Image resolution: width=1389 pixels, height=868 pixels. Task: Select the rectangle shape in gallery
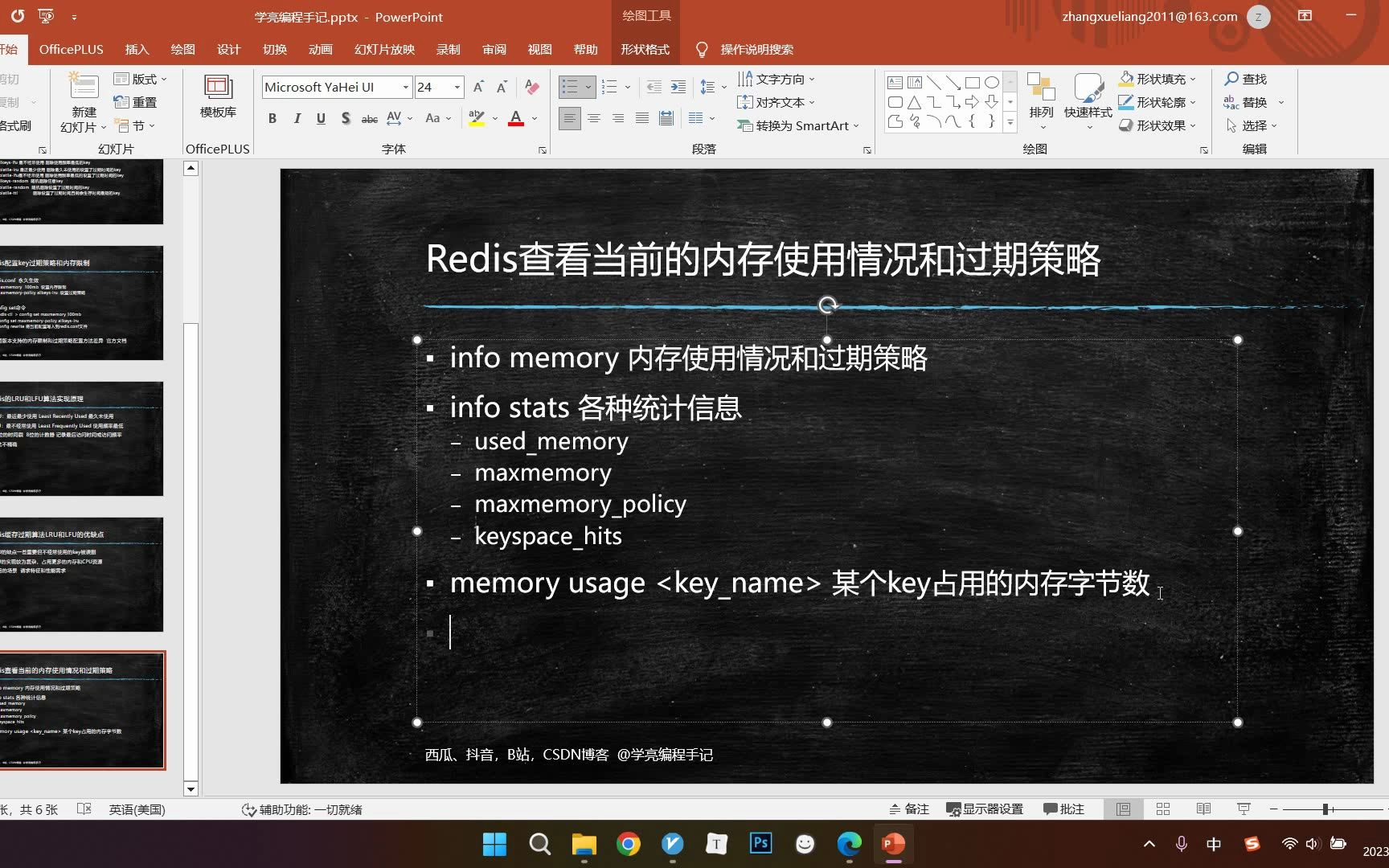coord(973,82)
